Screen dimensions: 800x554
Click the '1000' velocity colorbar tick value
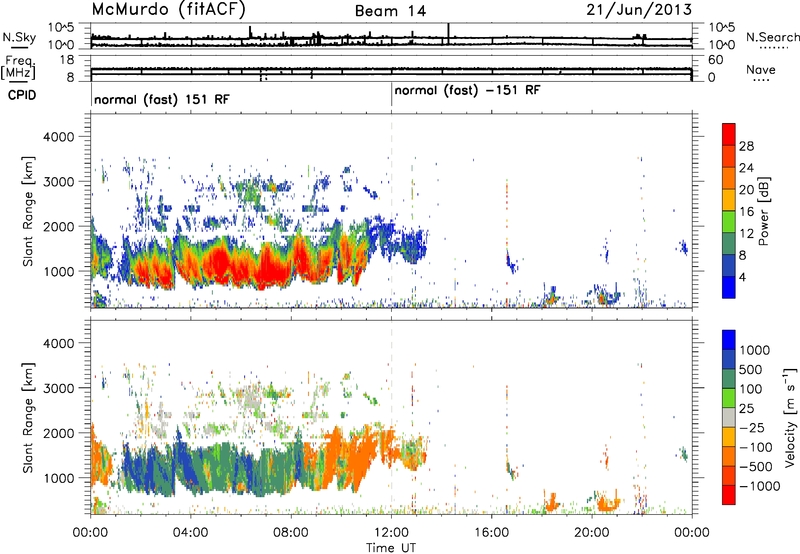(755, 350)
